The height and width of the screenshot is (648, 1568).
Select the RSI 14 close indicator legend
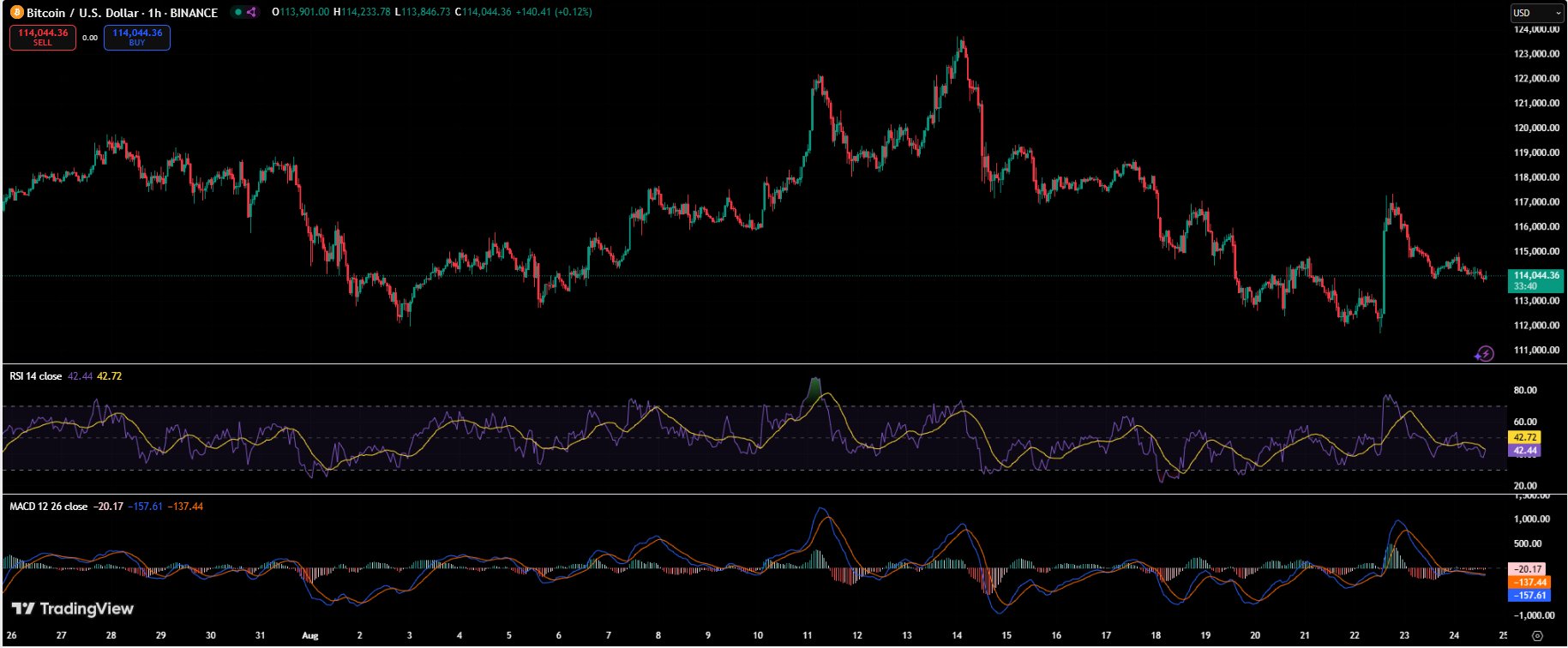(x=36, y=376)
